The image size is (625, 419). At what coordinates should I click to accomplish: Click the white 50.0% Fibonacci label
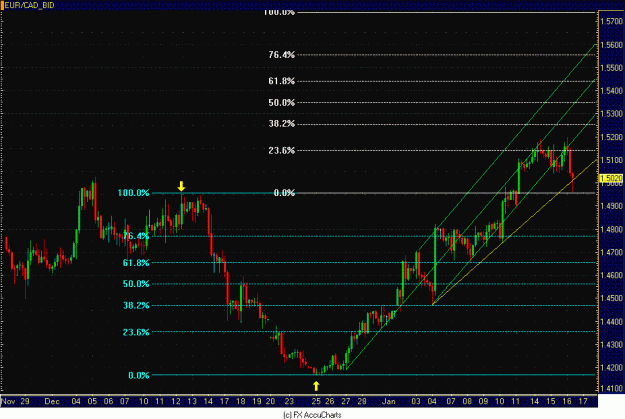coord(281,102)
